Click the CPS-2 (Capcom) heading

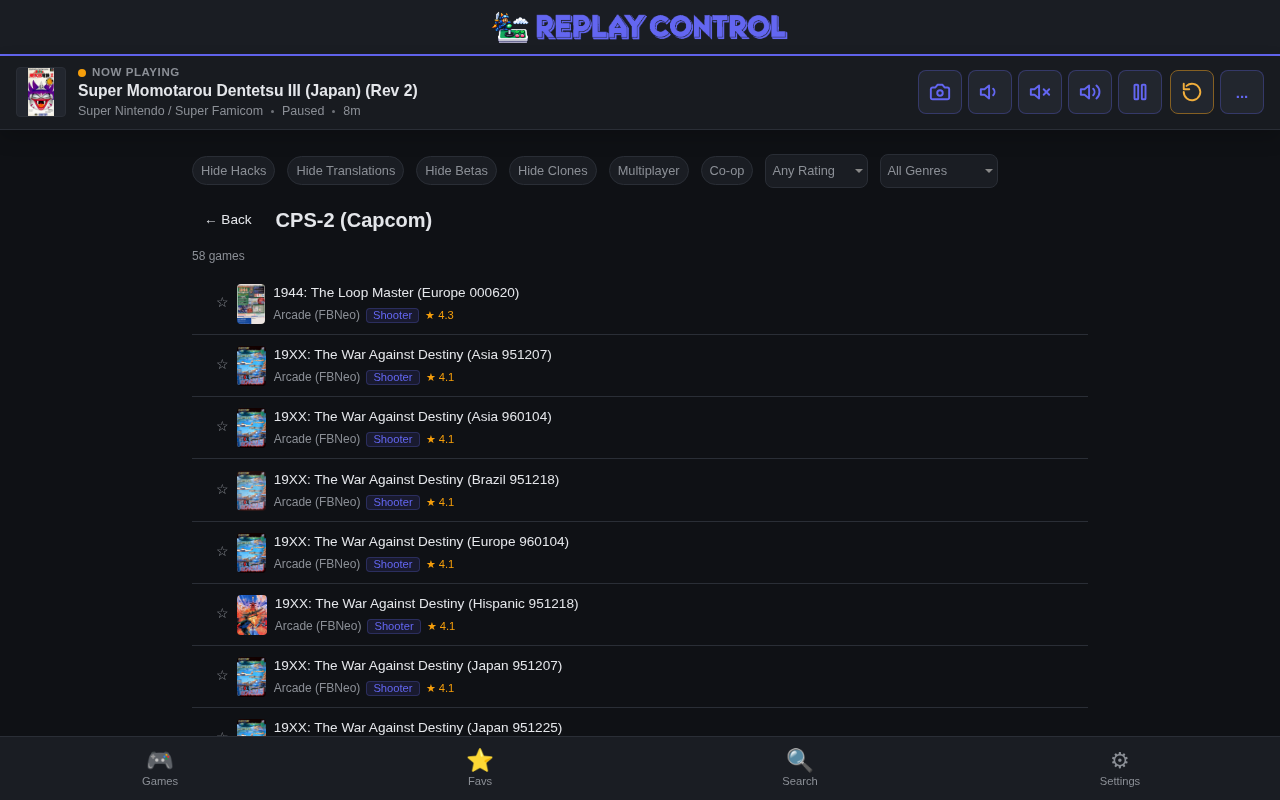(354, 220)
